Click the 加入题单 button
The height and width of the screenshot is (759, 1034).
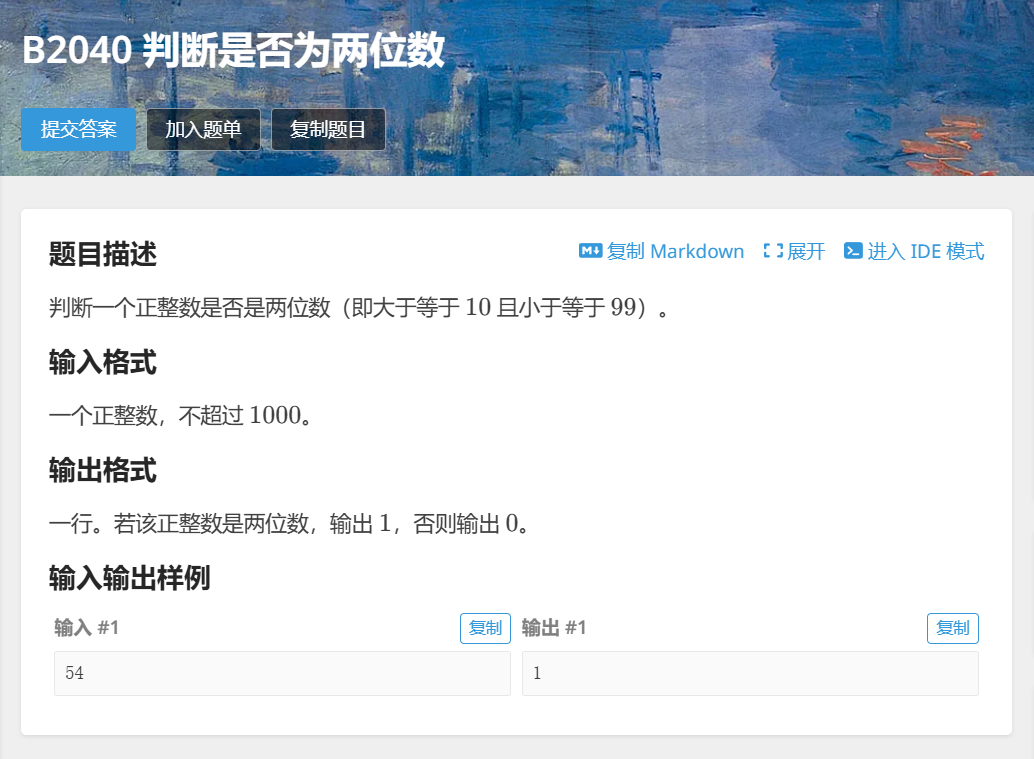pos(202,129)
